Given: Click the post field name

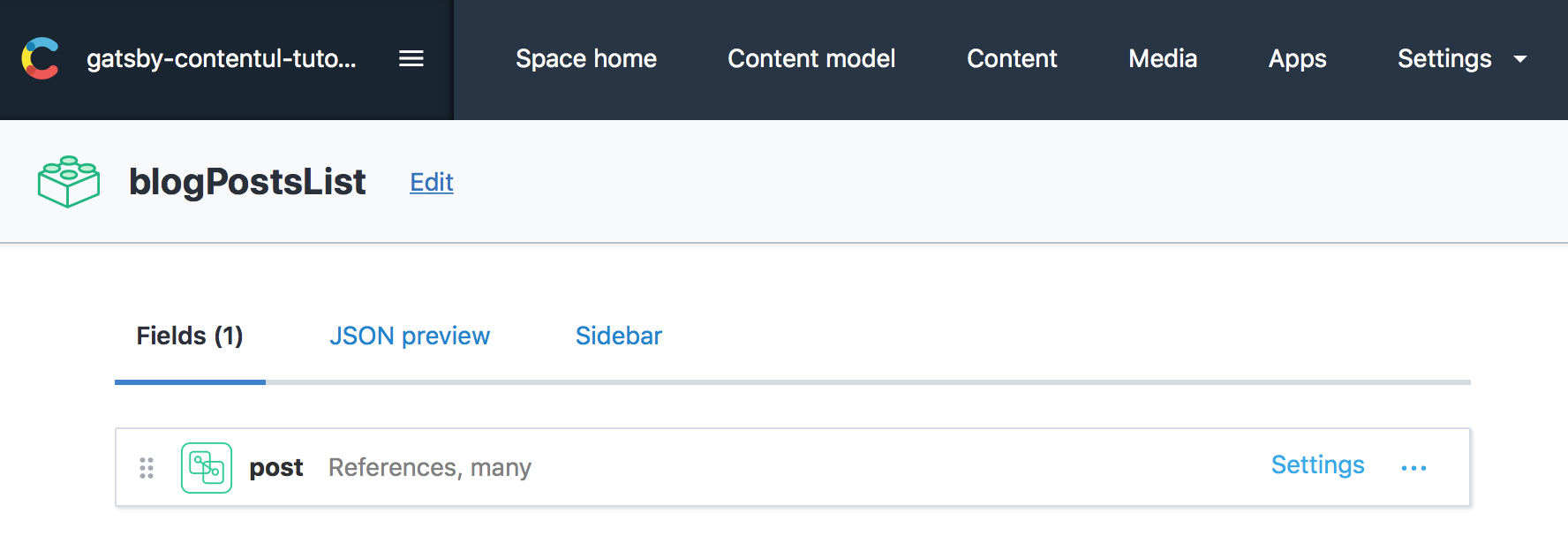Looking at the screenshot, I should point(276,468).
